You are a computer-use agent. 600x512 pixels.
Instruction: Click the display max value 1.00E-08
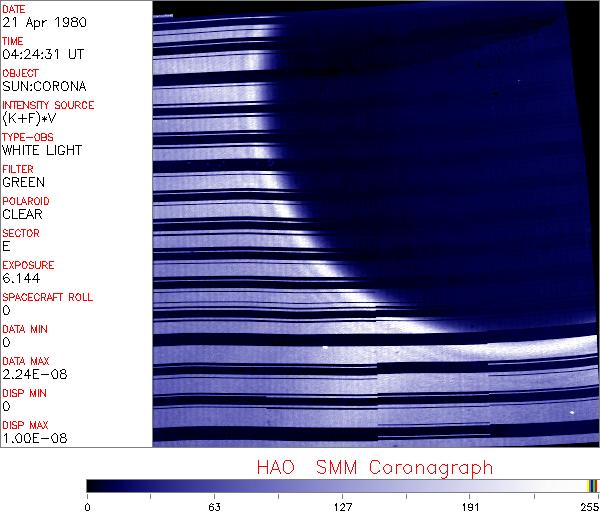[28, 438]
